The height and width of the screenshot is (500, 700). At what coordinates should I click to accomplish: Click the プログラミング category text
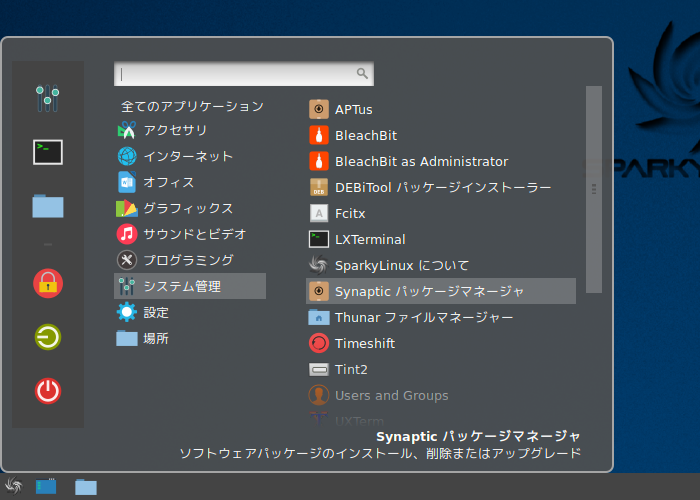pos(188,260)
